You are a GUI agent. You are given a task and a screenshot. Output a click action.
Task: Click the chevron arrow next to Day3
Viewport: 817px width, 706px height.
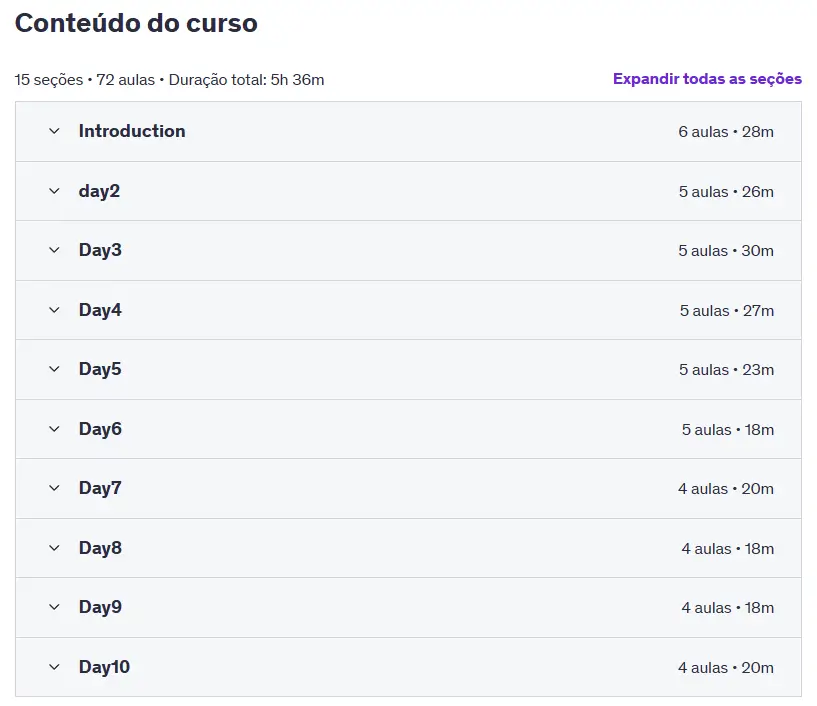pyautogui.click(x=54, y=250)
